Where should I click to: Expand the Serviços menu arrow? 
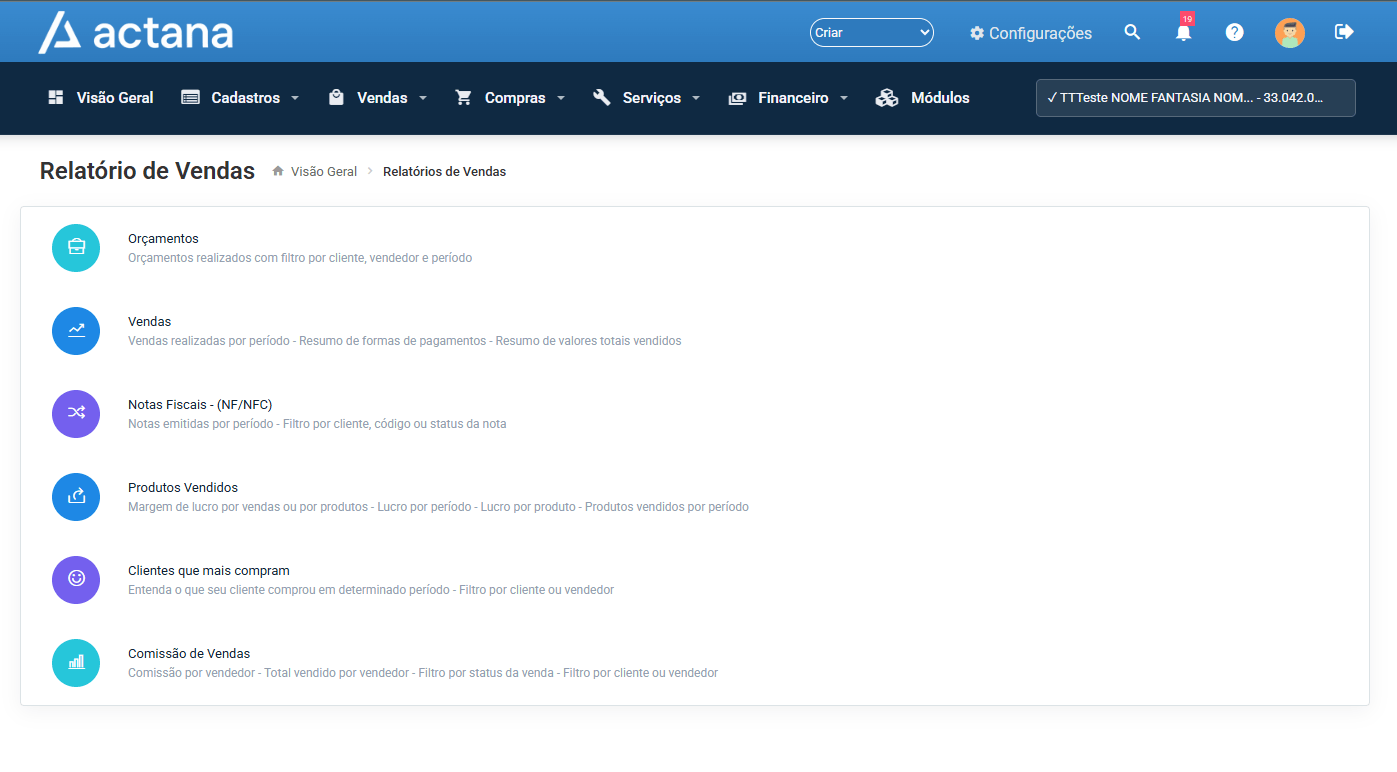(696, 98)
